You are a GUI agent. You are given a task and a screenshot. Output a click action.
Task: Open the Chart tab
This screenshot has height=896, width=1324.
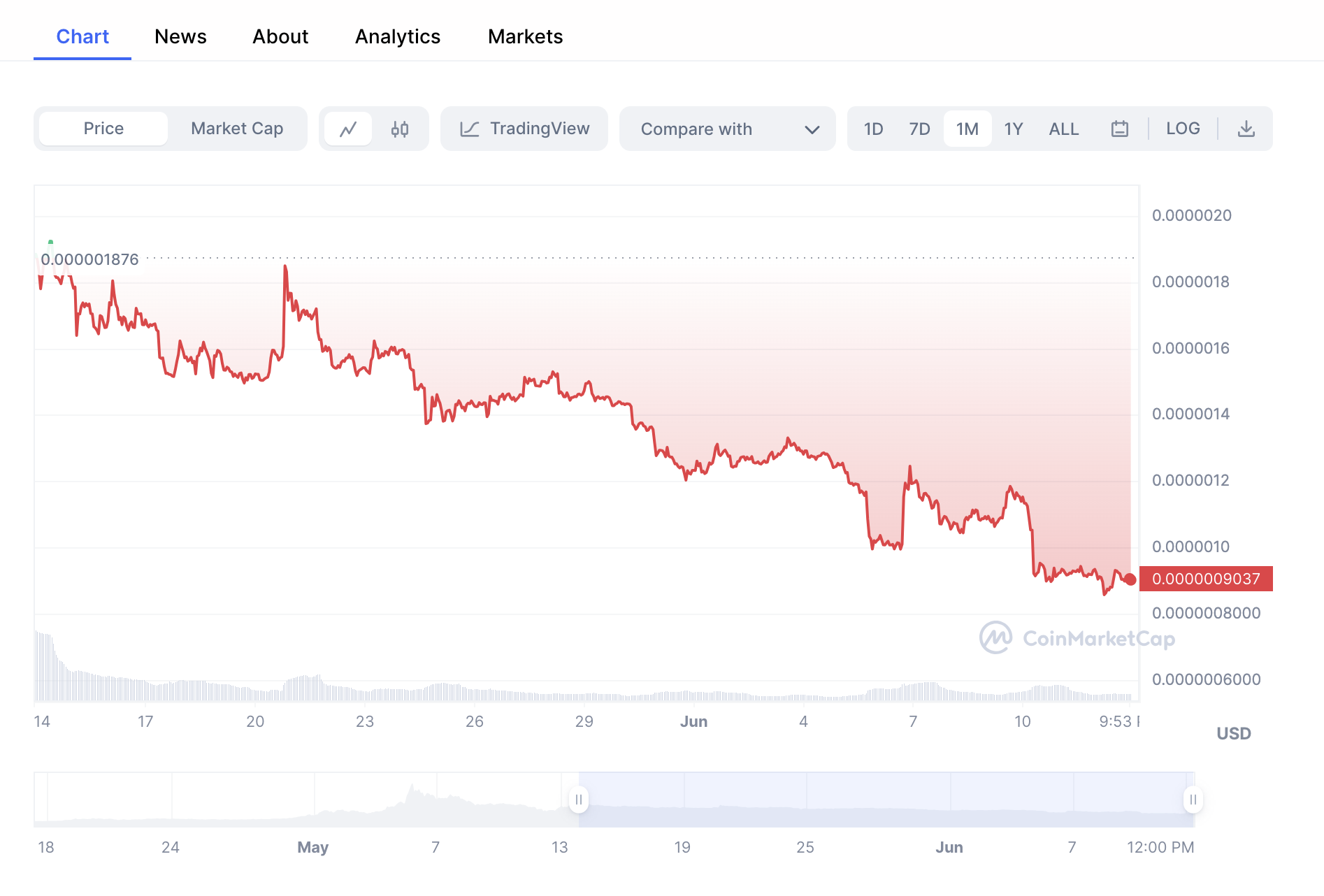[x=82, y=36]
